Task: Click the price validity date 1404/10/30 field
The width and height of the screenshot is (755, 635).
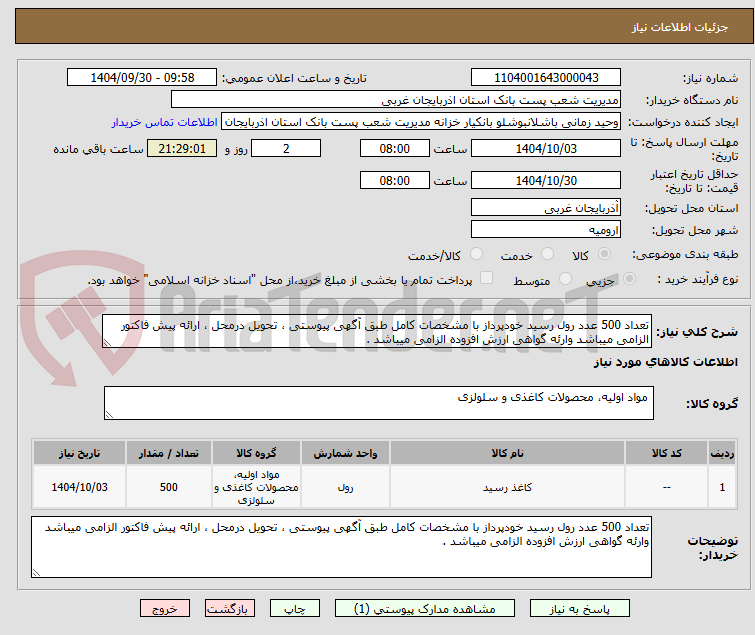Action: click(546, 180)
